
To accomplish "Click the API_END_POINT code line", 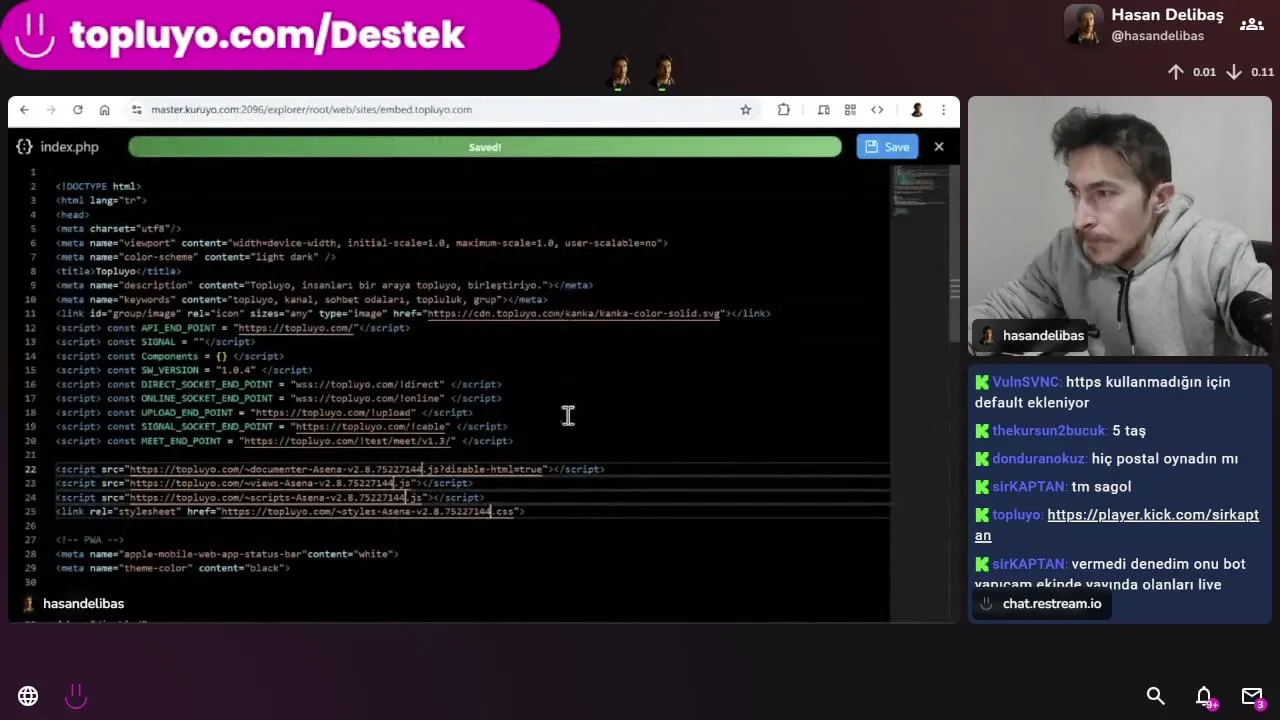I will click(233, 328).
